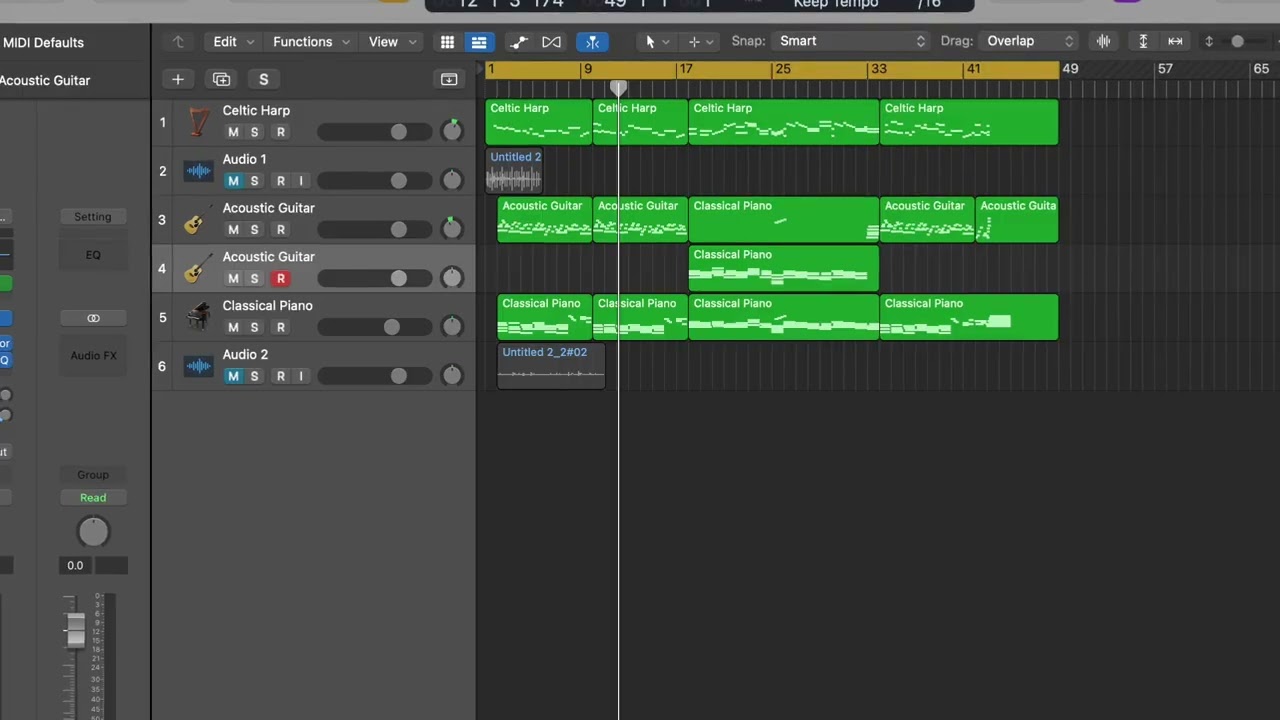Enable input monitoring on Audio 1

[301, 181]
